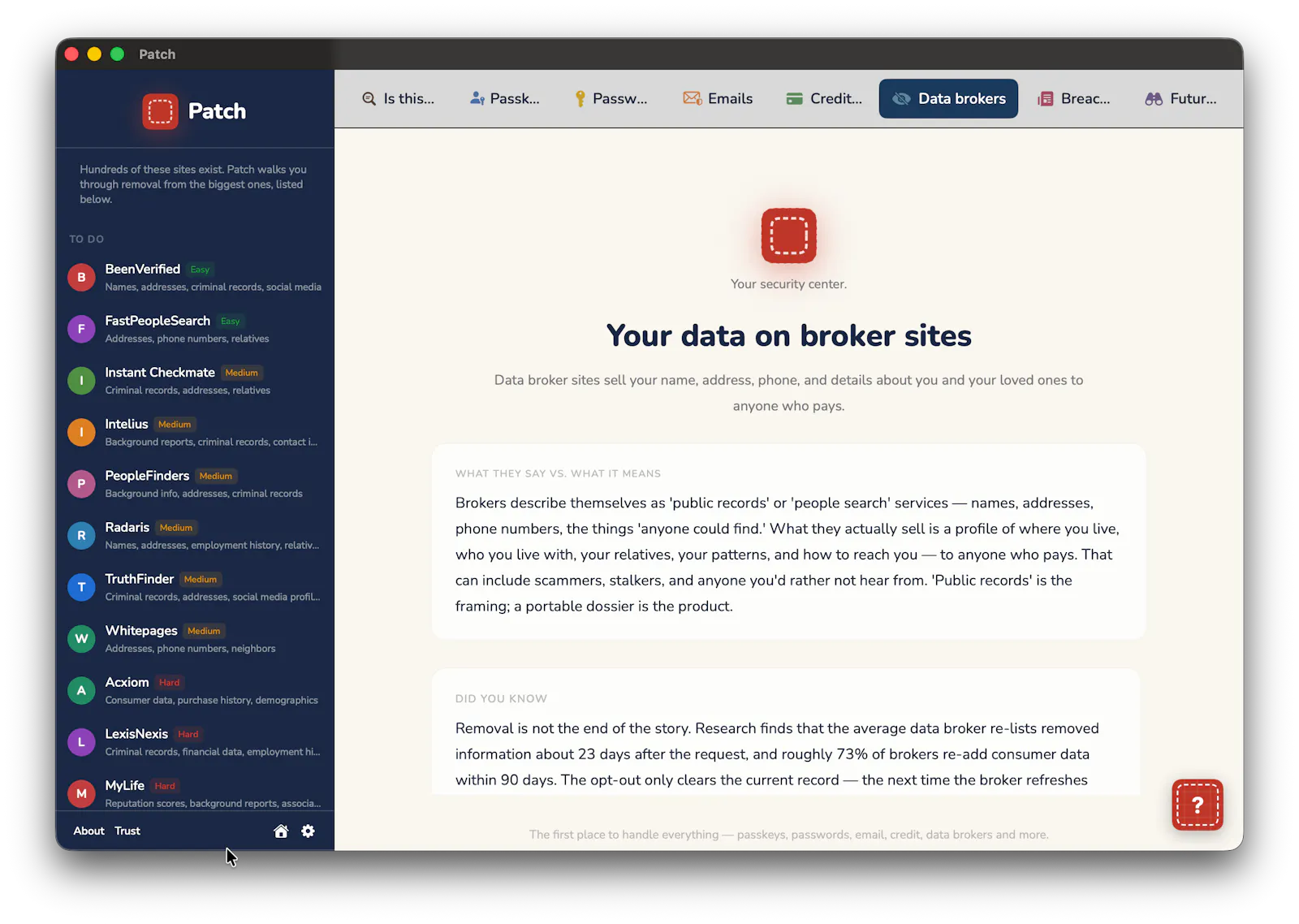This screenshot has height=924, width=1299.
Task: Click the 'Hard' badge beside Acxiom
Action: coord(169,683)
